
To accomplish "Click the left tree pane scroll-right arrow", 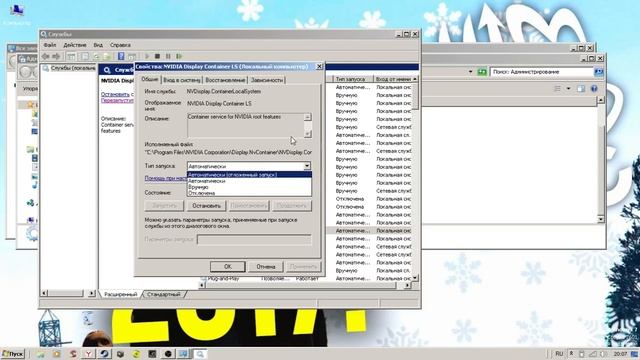I will click(91, 293).
